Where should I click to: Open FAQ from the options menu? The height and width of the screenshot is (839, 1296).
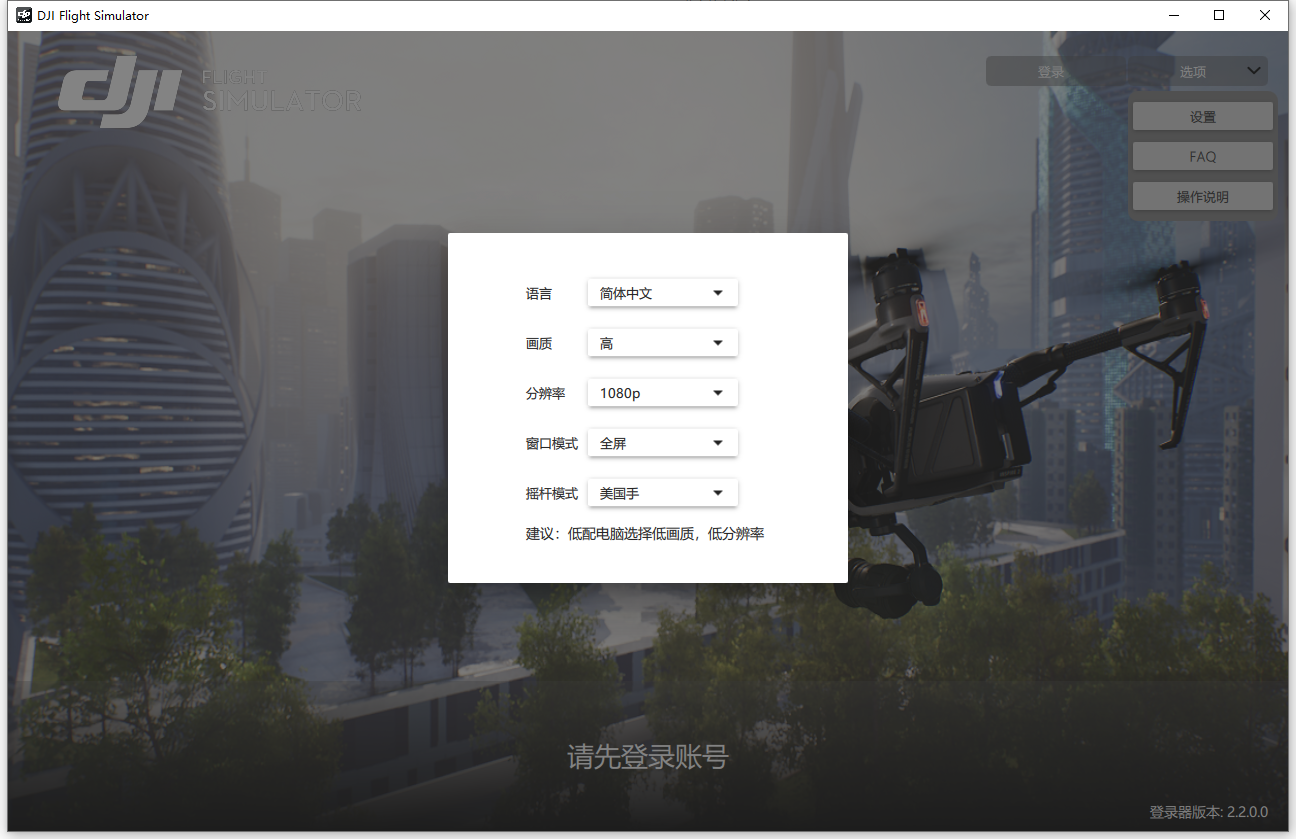click(1203, 156)
